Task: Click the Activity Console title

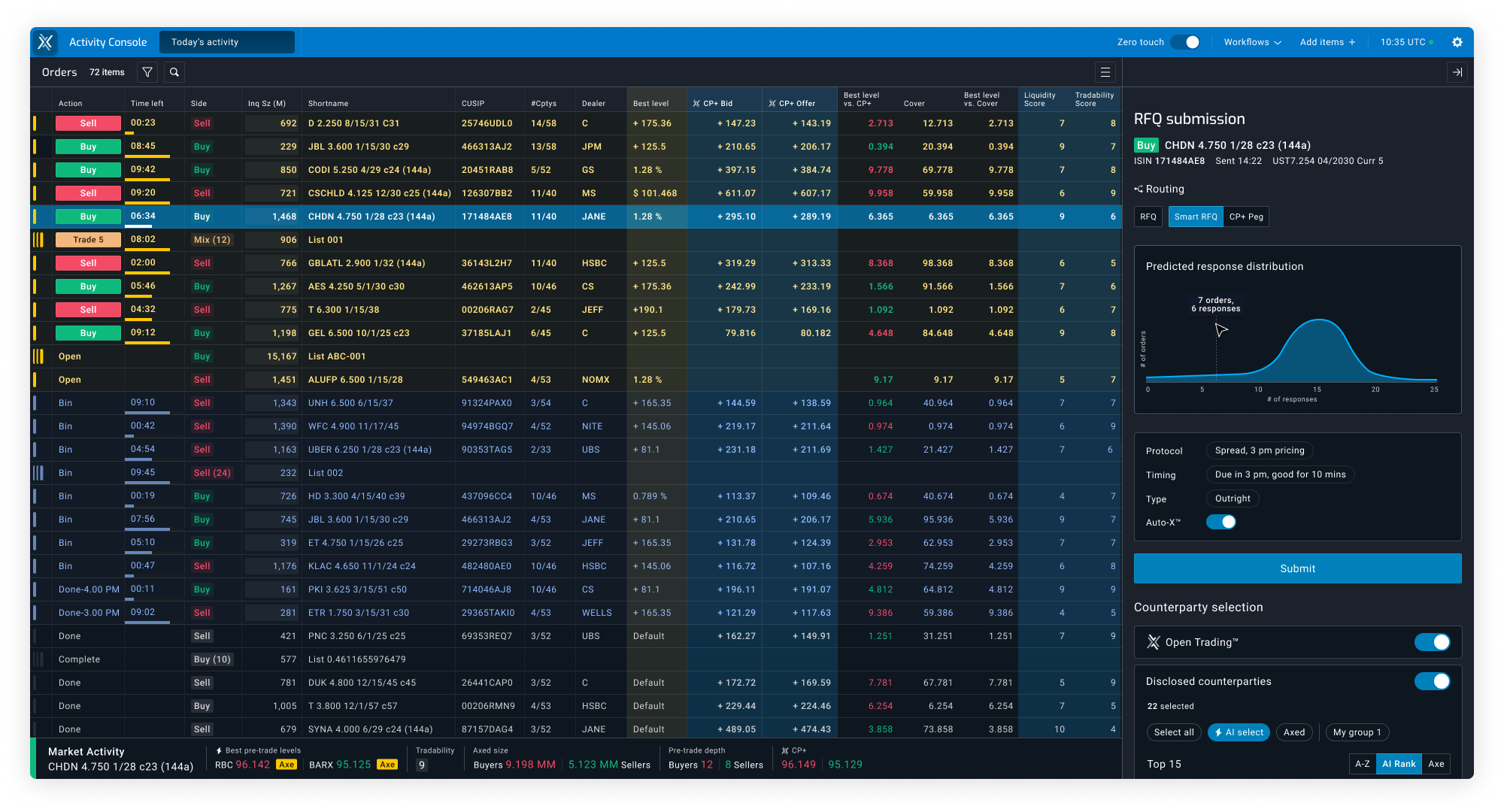Action: coord(108,42)
